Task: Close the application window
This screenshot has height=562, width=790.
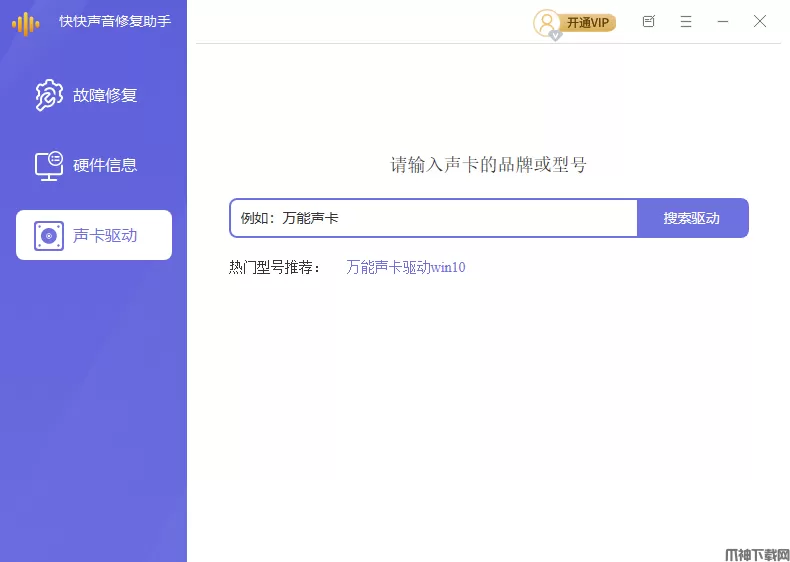Action: (760, 21)
